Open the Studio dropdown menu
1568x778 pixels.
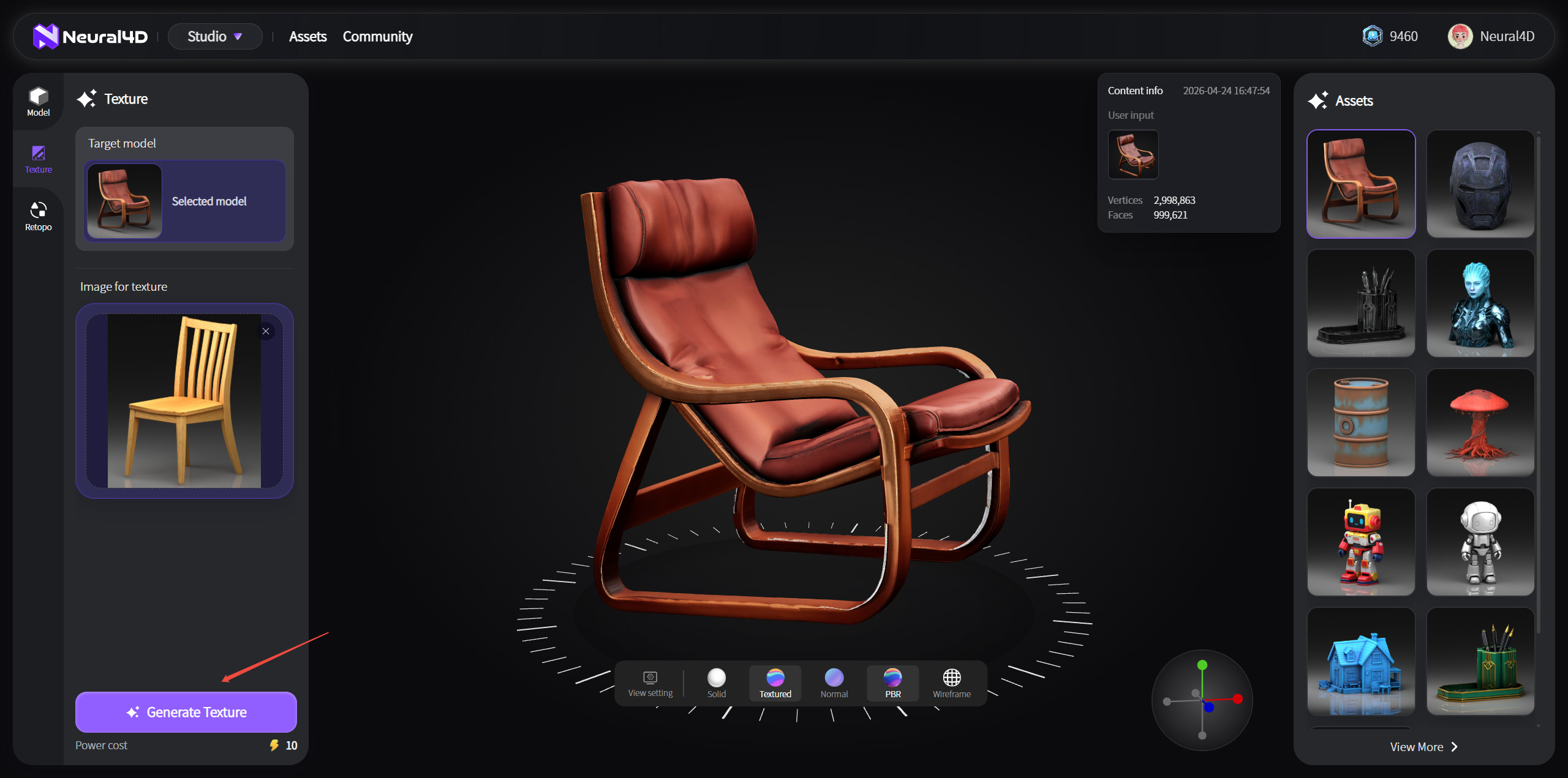pyautogui.click(x=215, y=37)
